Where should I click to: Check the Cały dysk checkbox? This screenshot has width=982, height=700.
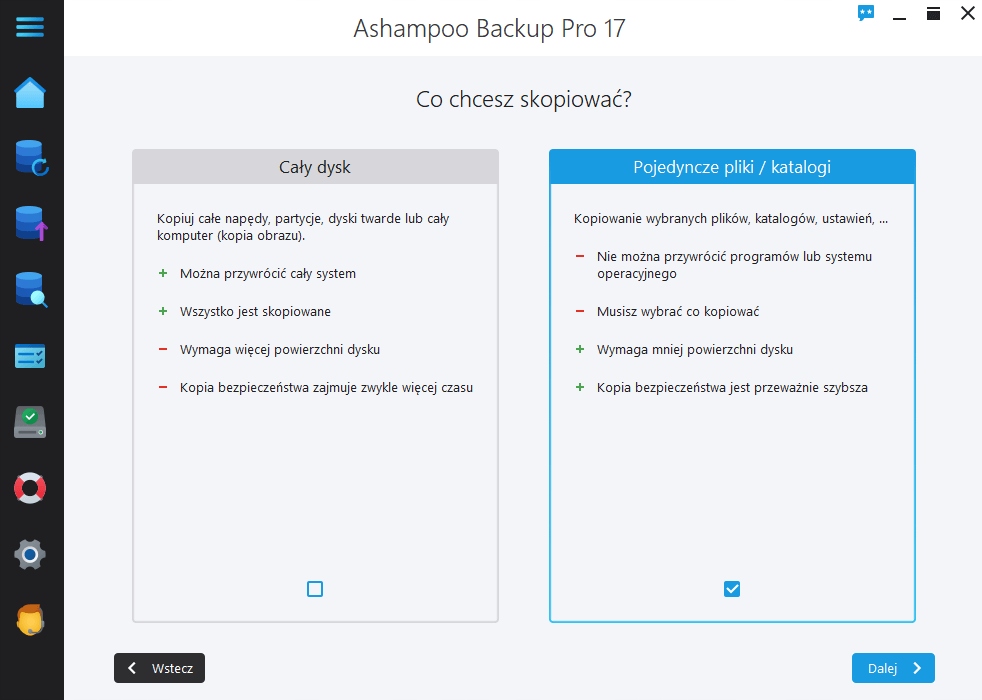[315, 589]
